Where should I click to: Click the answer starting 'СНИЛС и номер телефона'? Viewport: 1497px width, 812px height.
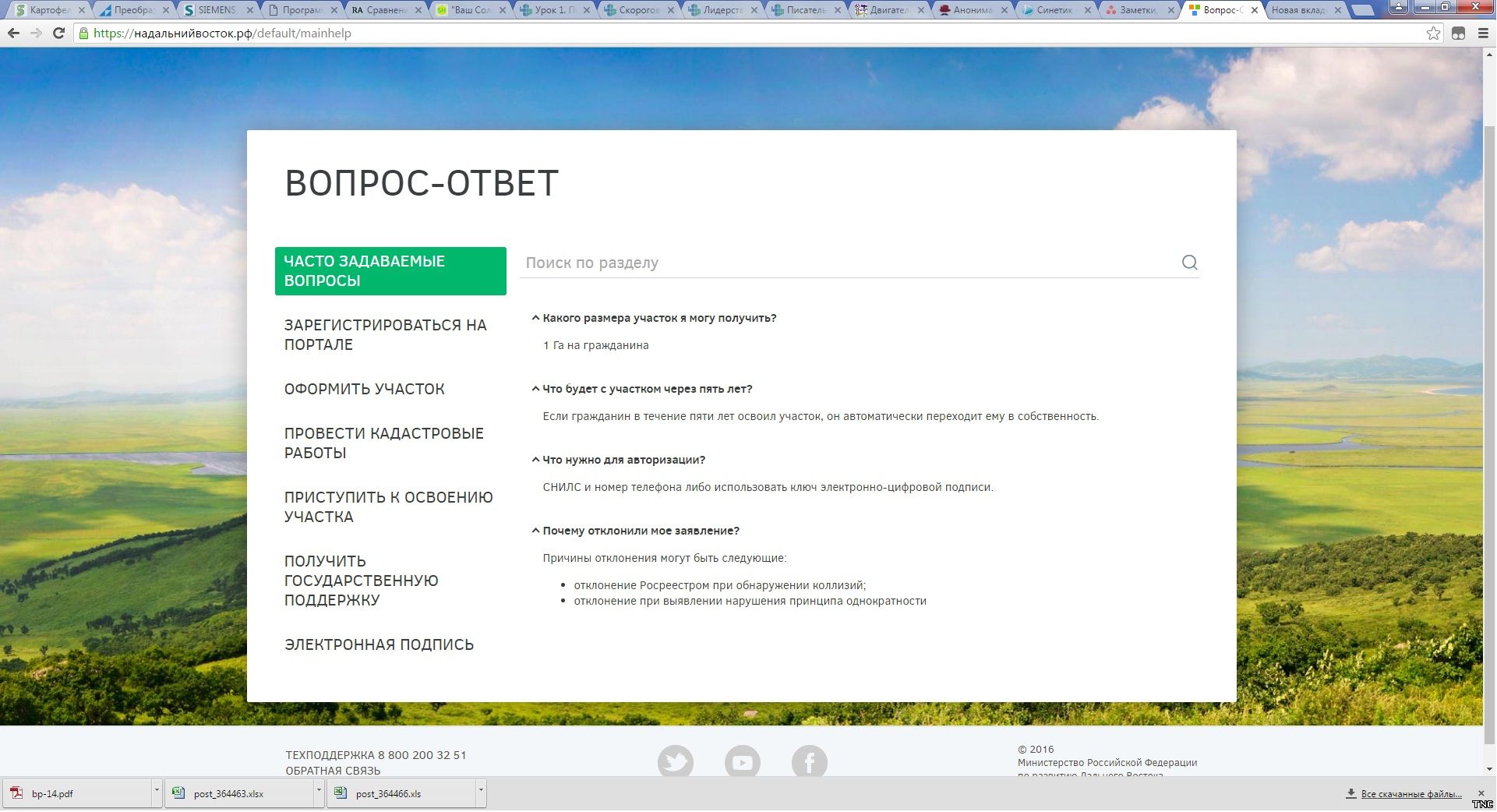(768, 487)
